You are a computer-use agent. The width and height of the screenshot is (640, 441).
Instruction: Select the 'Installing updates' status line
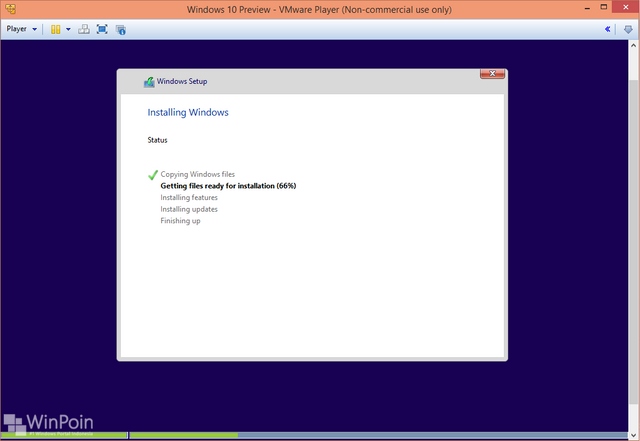coord(189,209)
